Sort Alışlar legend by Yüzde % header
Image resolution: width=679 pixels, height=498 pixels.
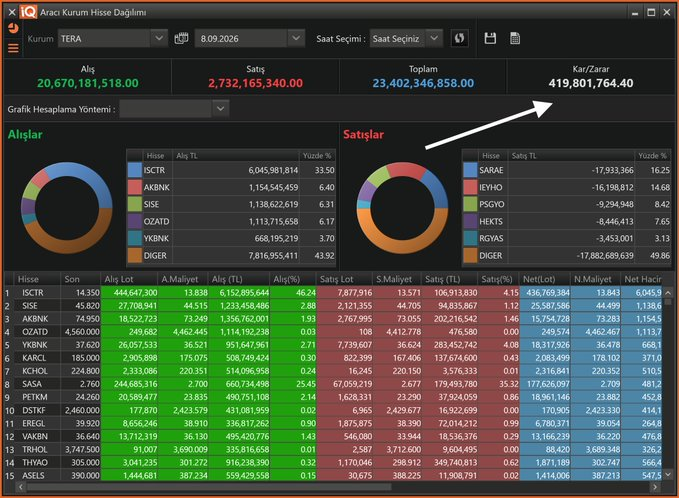coord(317,155)
